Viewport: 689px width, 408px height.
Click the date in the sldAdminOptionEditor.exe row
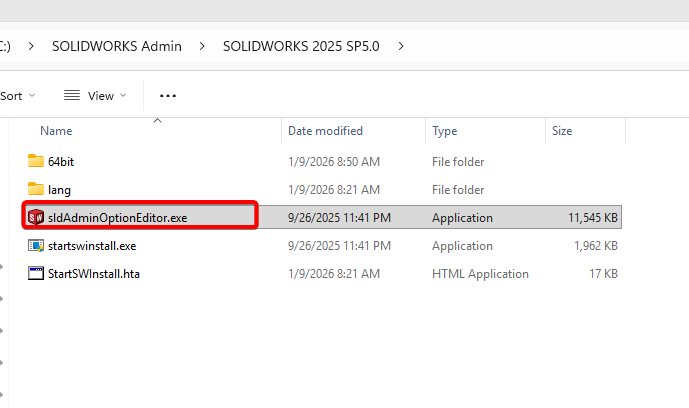339,218
